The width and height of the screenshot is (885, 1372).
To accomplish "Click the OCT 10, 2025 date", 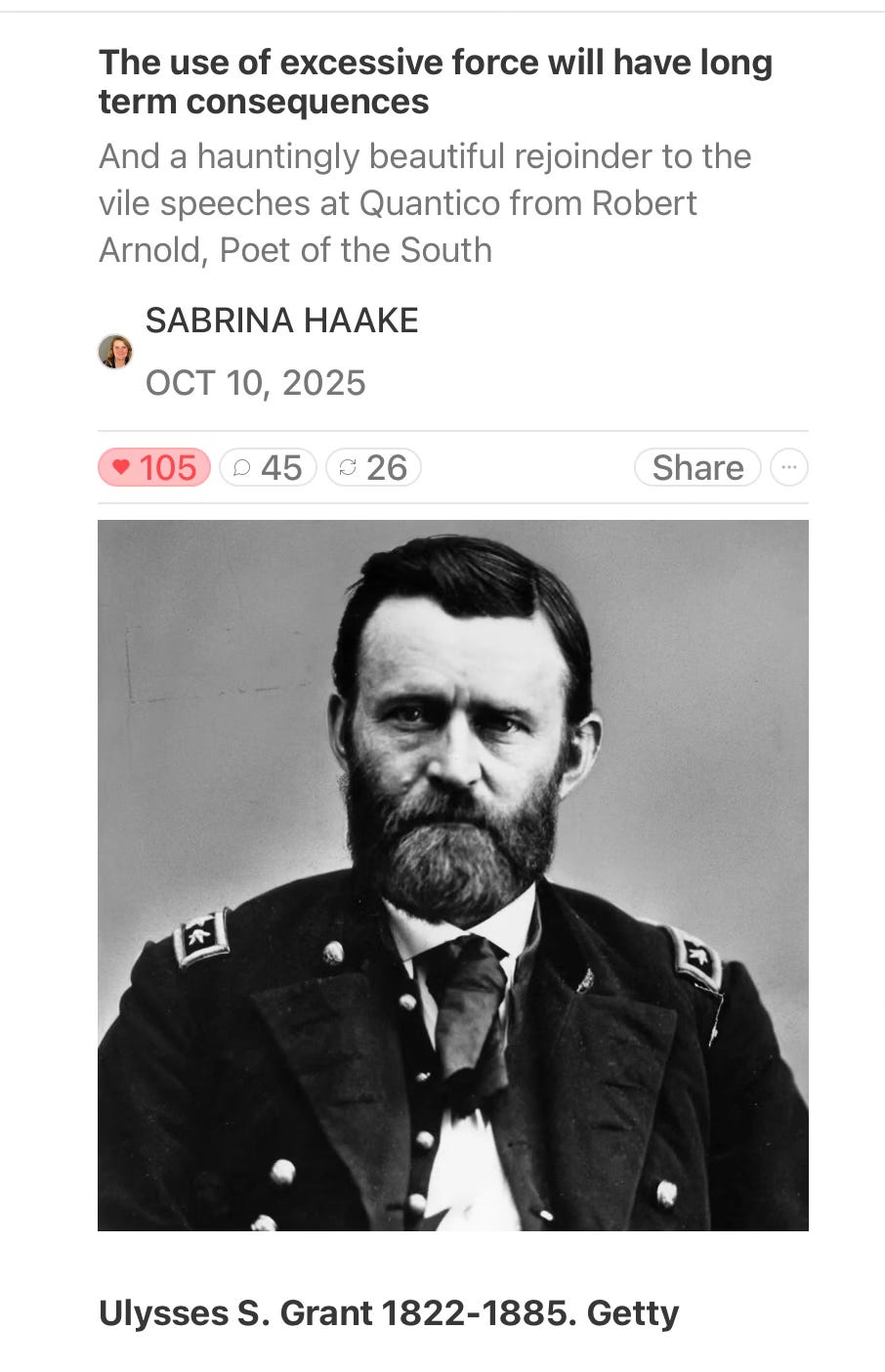I will pos(256,383).
